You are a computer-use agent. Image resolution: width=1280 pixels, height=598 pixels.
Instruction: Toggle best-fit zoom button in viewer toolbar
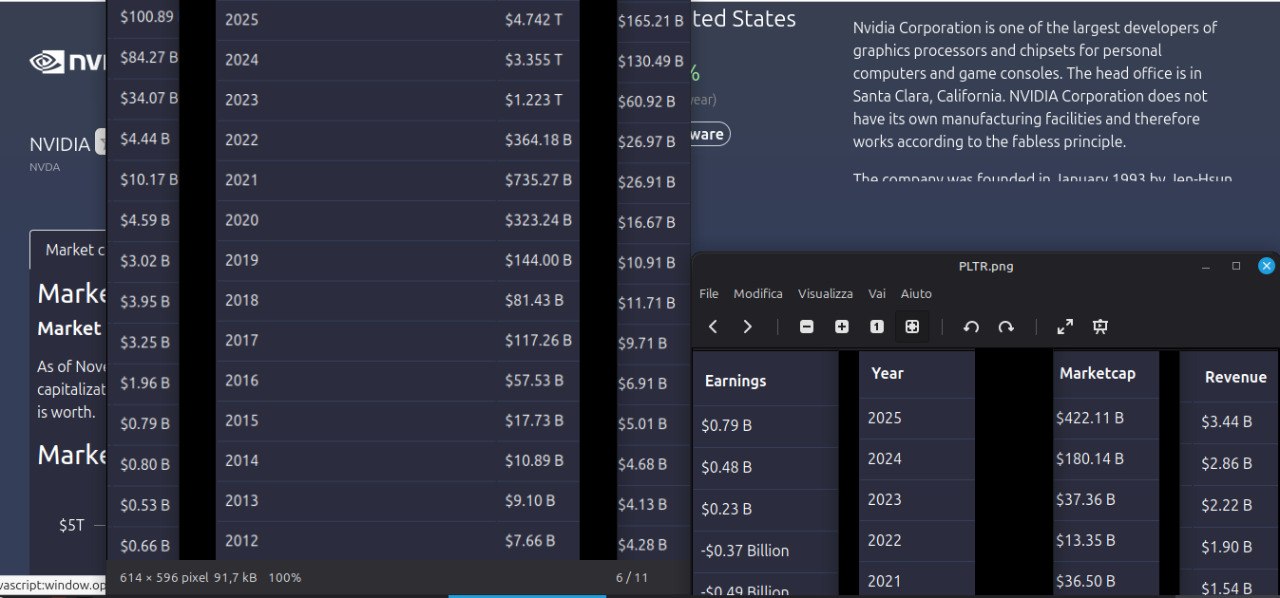[x=912, y=327]
